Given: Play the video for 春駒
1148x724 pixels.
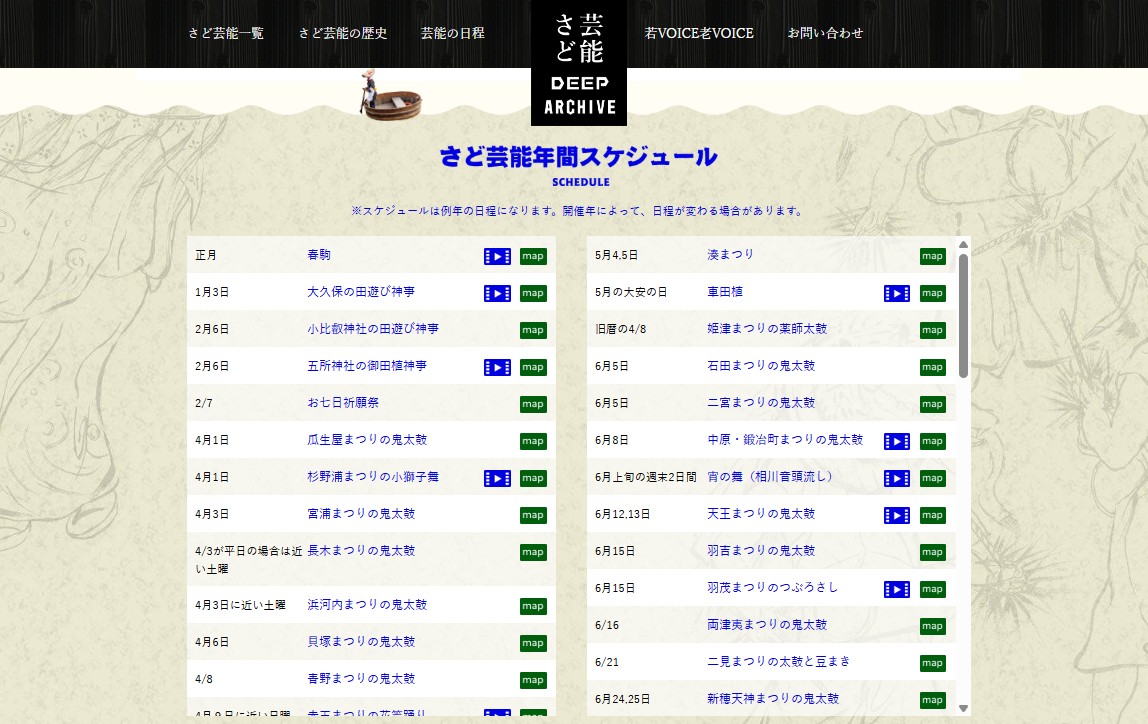Looking at the screenshot, I should click(497, 257).
